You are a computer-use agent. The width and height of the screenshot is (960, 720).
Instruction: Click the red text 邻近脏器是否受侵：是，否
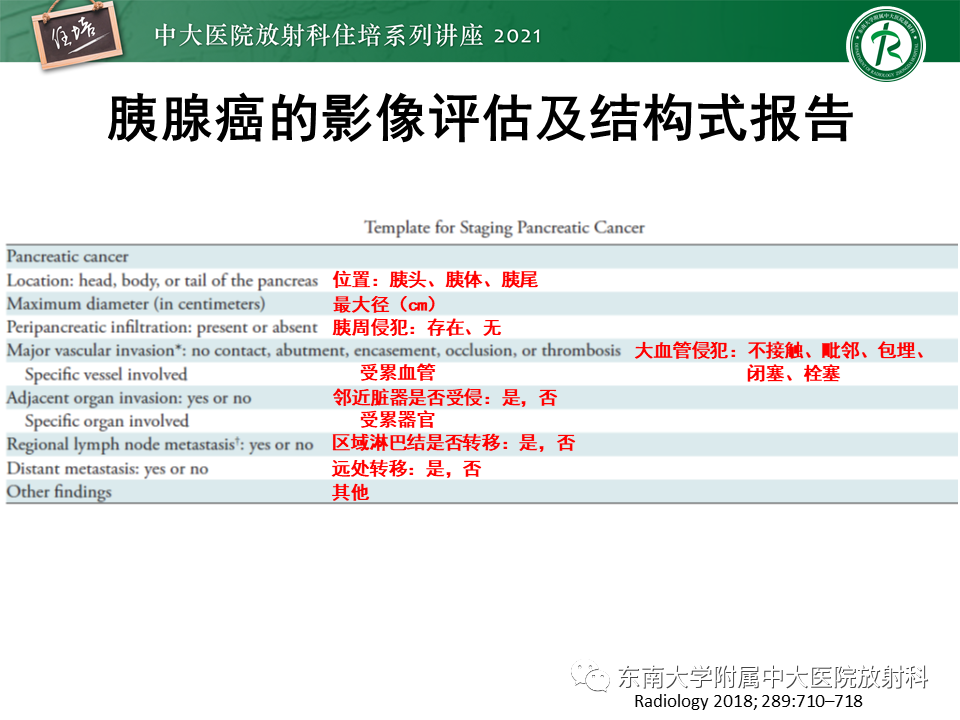coord(445,398)
